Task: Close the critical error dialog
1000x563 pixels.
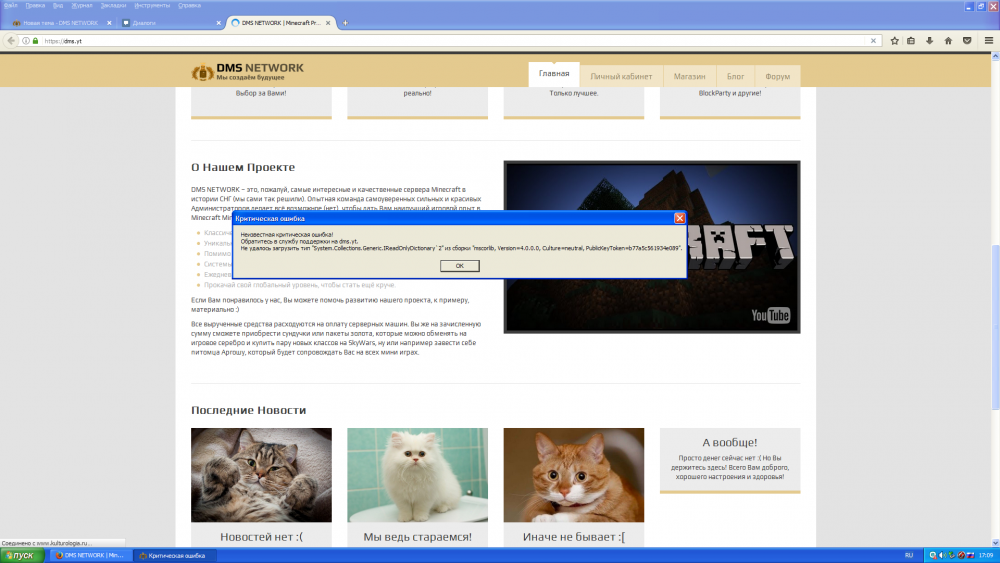Action: [679, 217]
